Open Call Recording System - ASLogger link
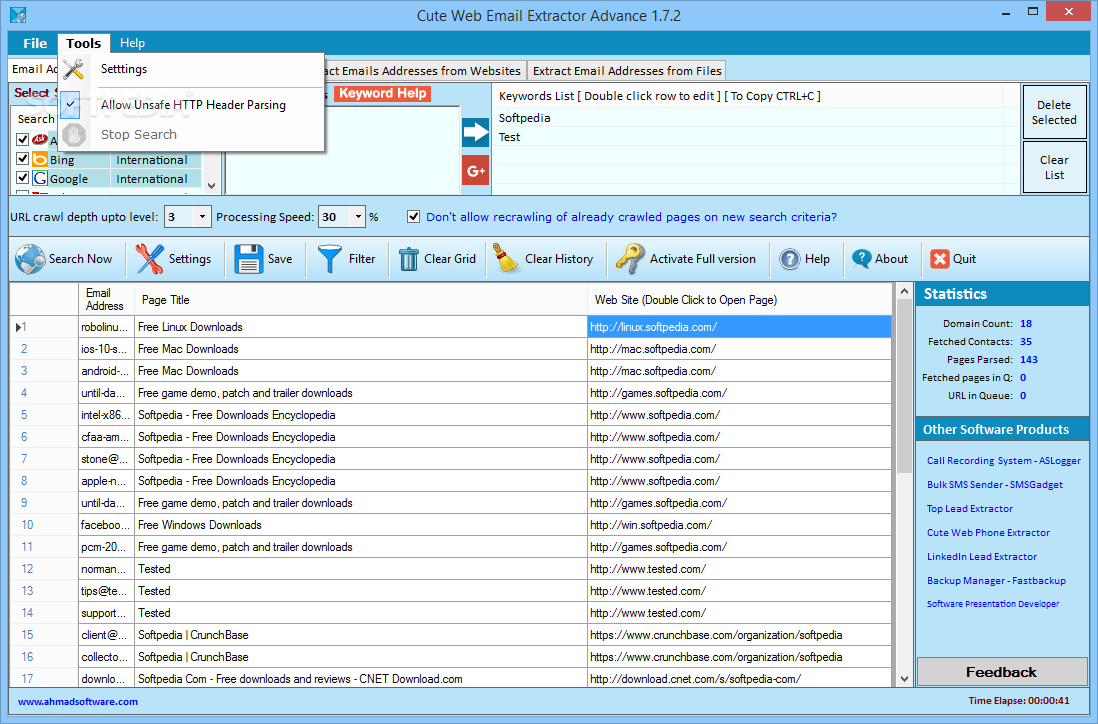 coord(1003,461)
